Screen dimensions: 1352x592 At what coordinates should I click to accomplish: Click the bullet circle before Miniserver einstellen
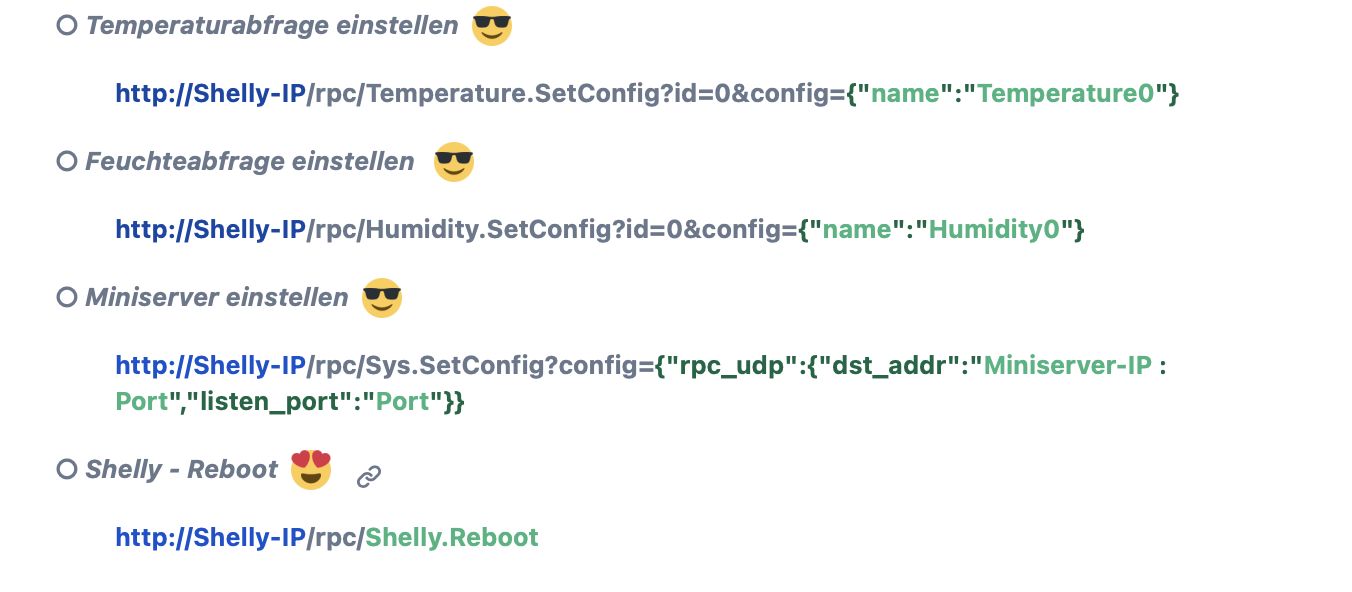tap(67, 297)
